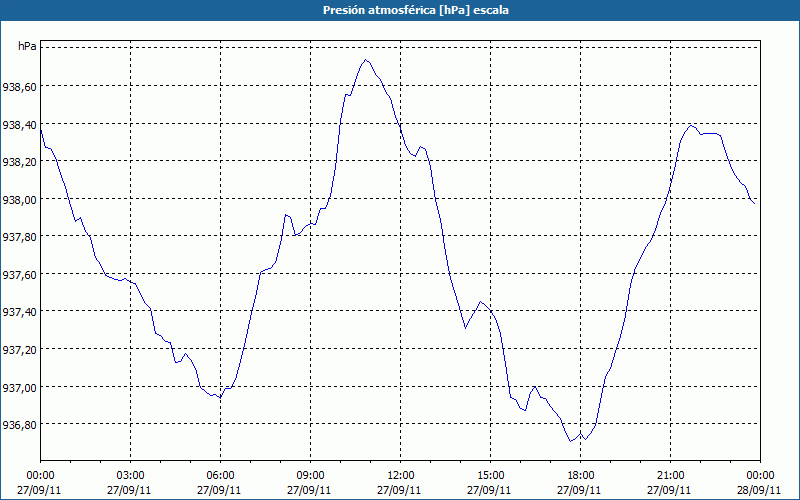Click the pressure curve dip near 06:00

220,397
